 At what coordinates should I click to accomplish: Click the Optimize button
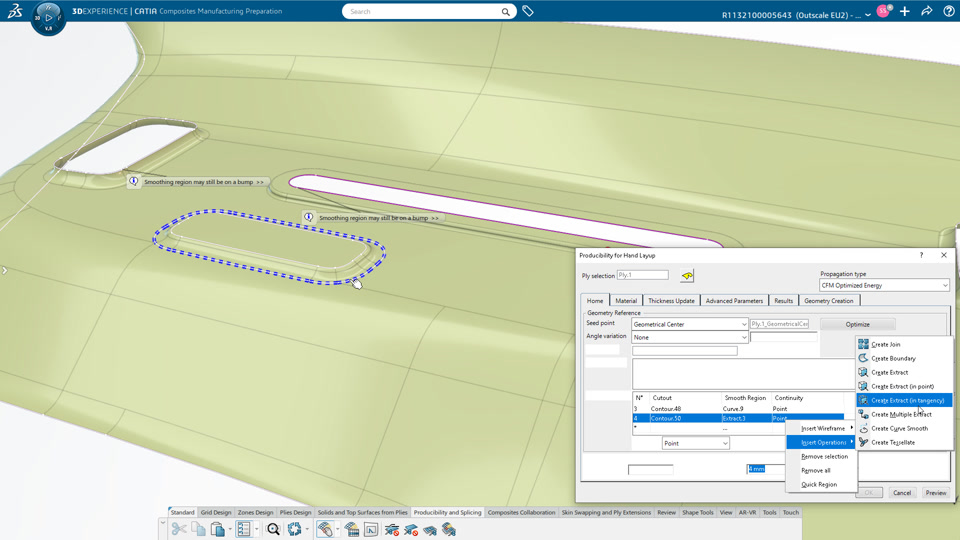[857, 324]
